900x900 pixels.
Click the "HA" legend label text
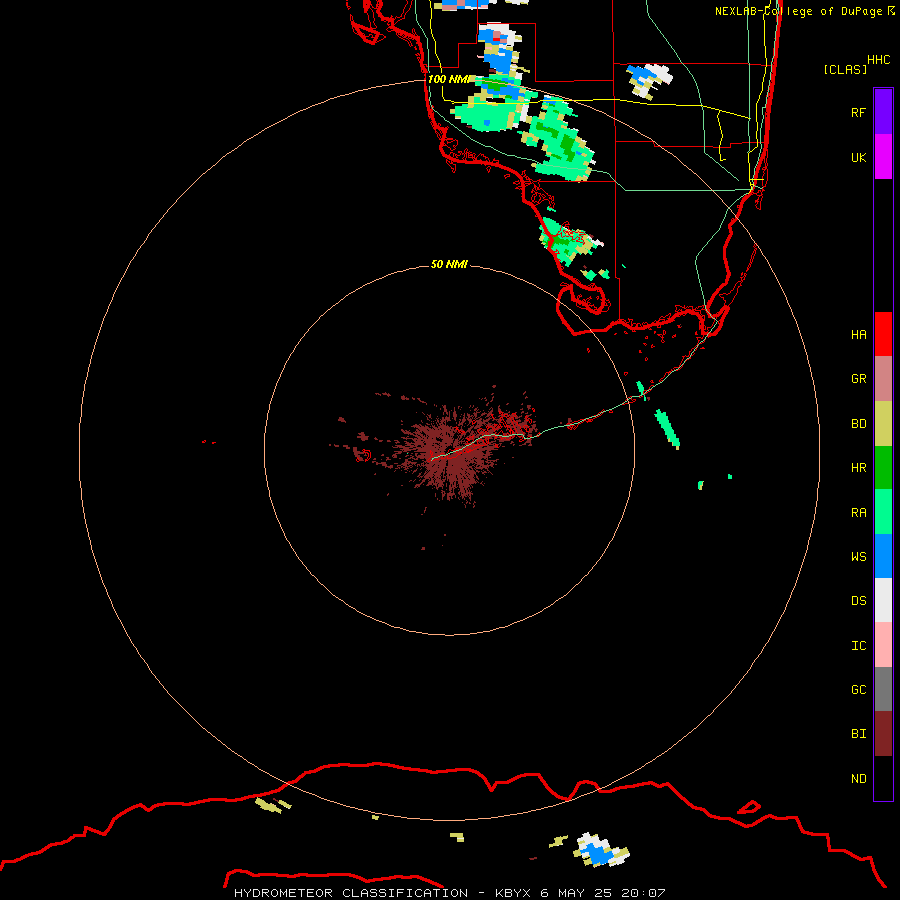[858, 334]
